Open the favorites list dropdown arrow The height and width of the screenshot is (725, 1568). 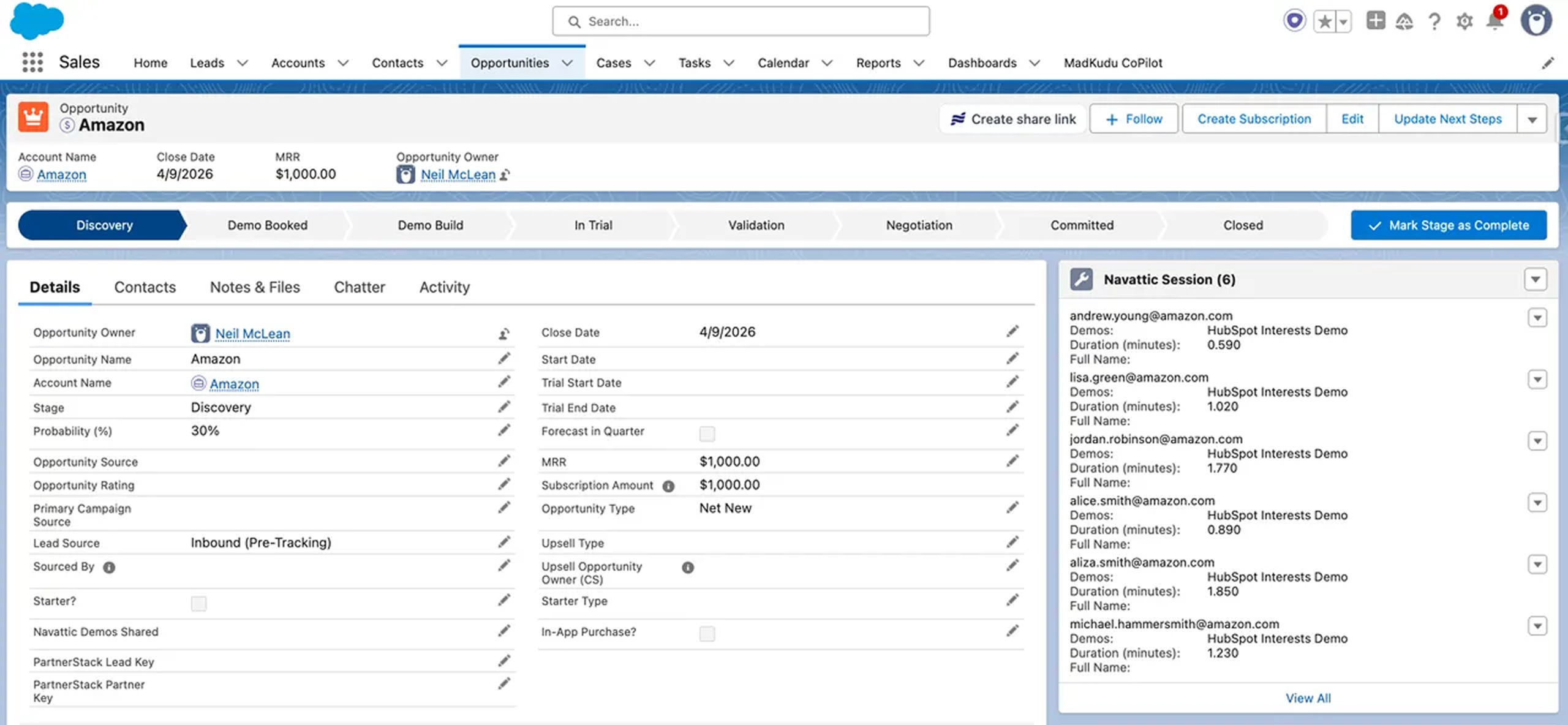pos(1343,22)
